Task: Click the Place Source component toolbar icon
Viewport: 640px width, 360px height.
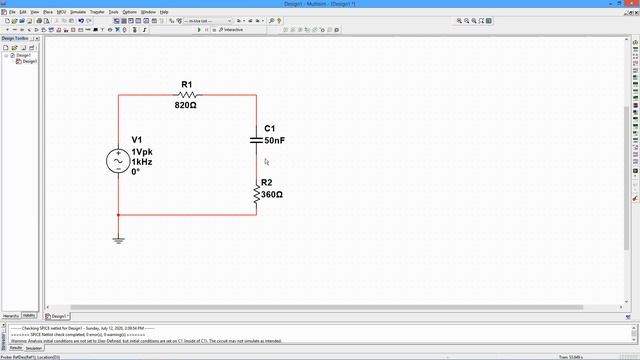Action: coord(7,30)
